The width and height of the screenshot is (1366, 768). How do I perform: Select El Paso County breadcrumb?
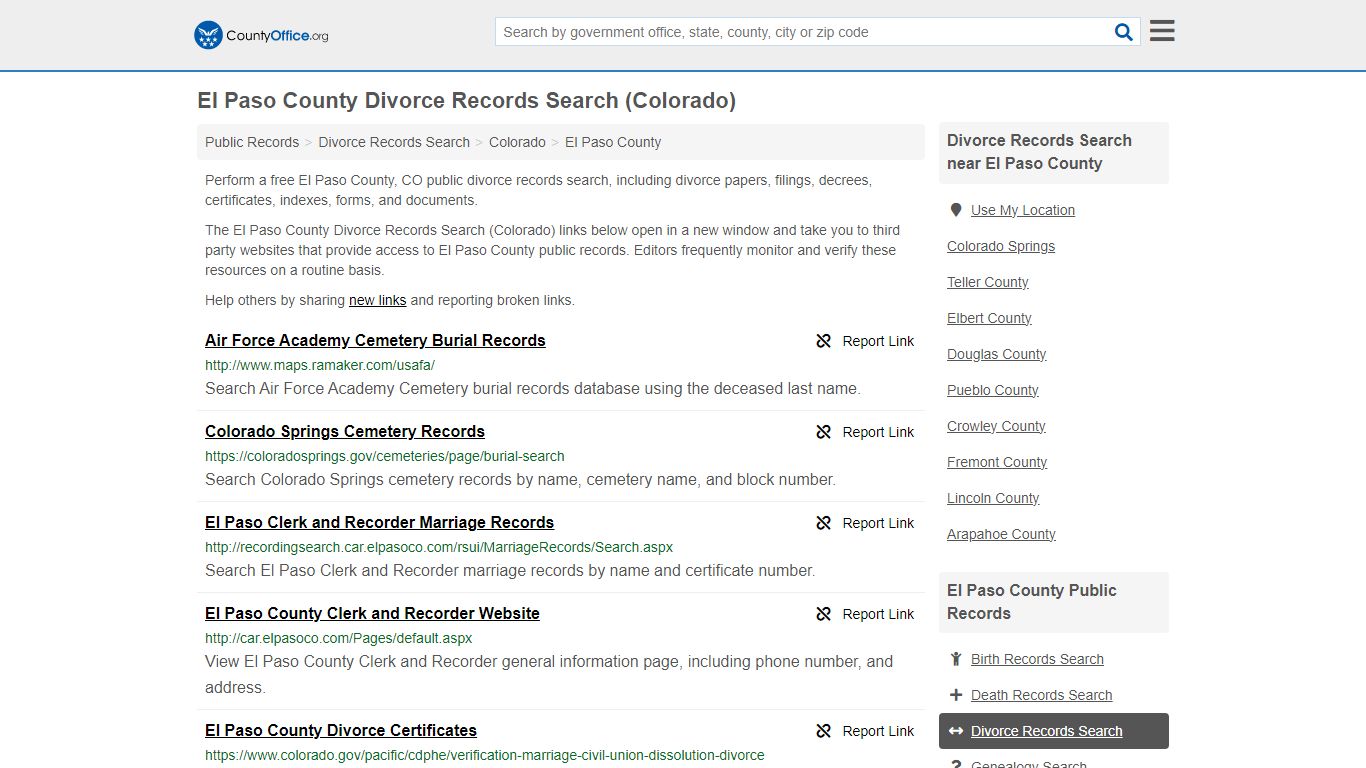pos(613,142)
